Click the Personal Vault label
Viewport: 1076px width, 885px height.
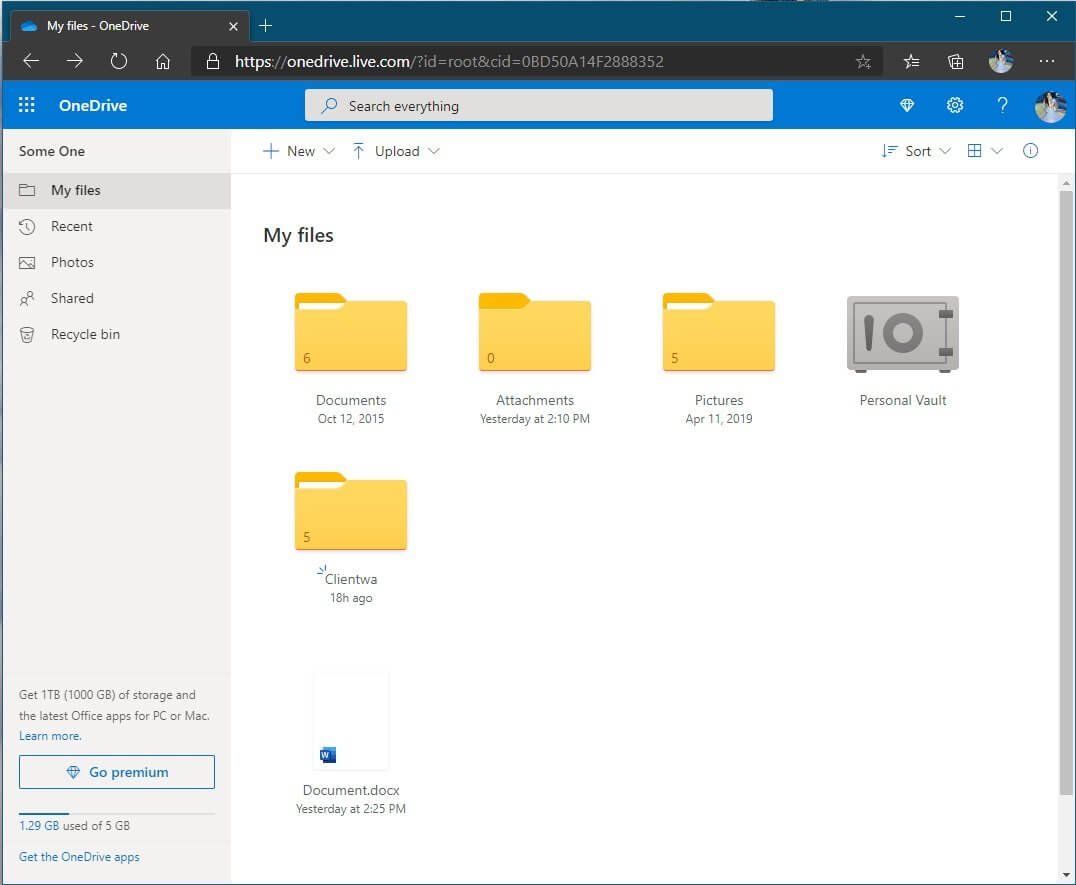point(902,400)
